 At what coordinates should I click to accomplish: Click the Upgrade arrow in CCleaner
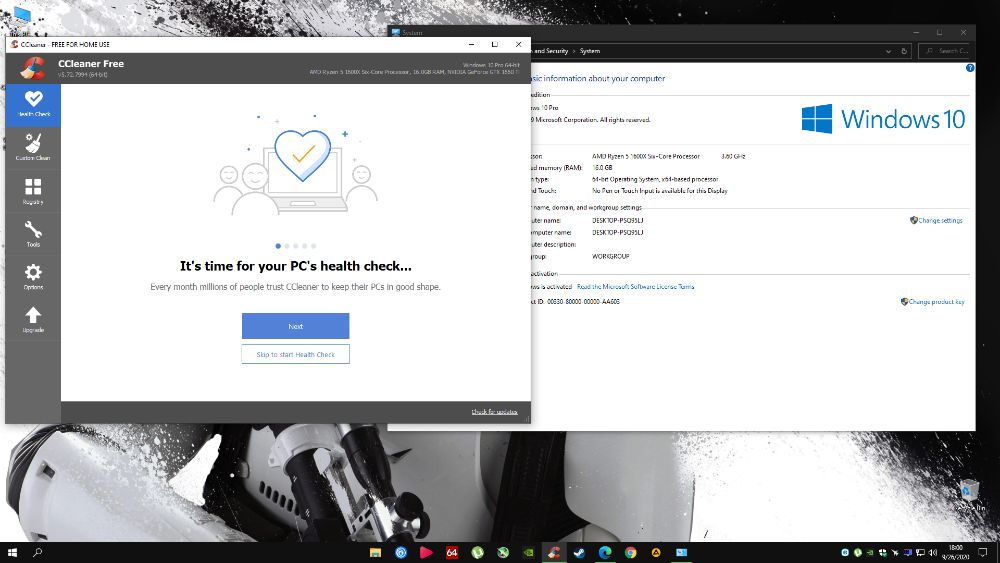click(x=33, y=319)
